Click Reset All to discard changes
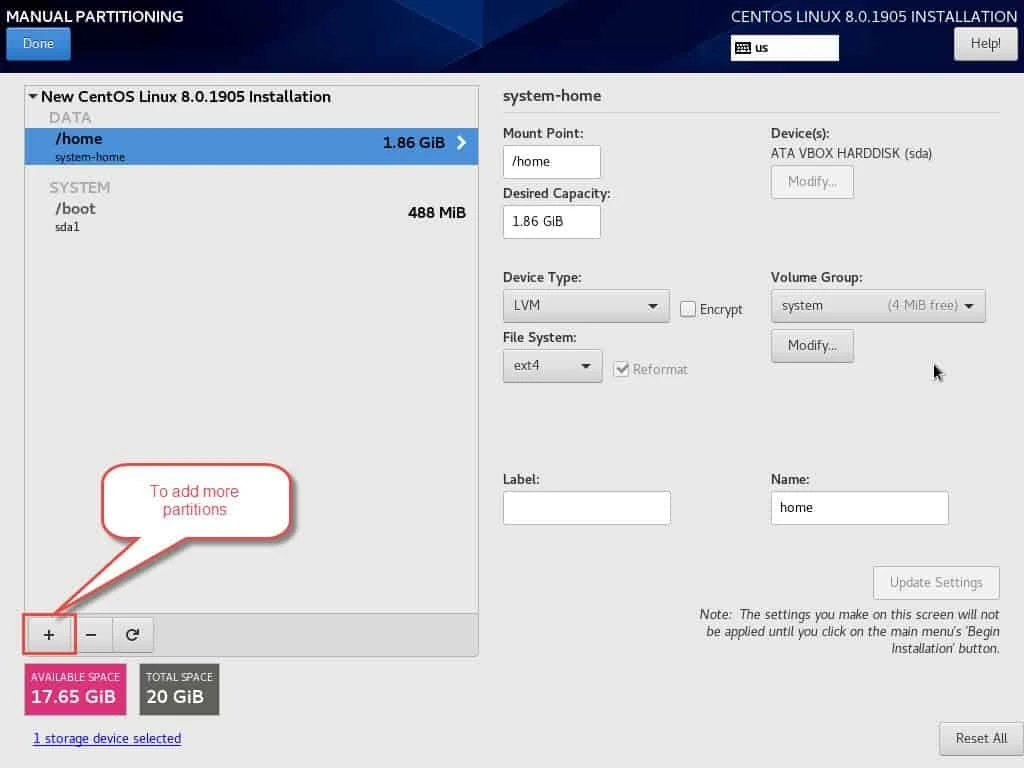 pyautogui.click(x=981, y=738)
